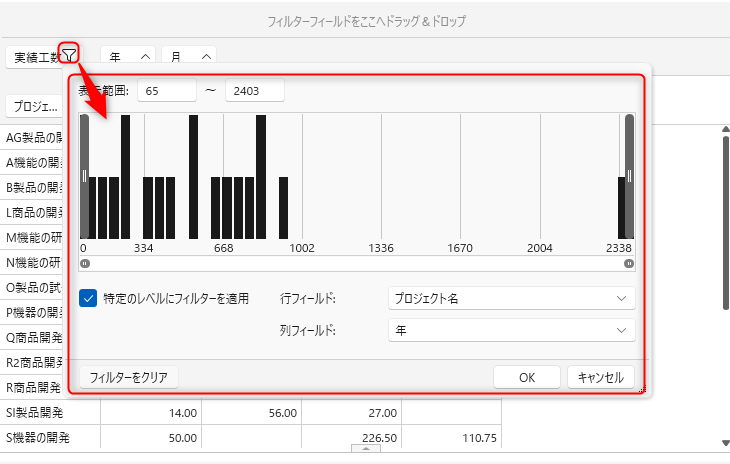Screen dimensions: 730x464
Task: Click the cell containing 226.50
Action: click(351, 437)
